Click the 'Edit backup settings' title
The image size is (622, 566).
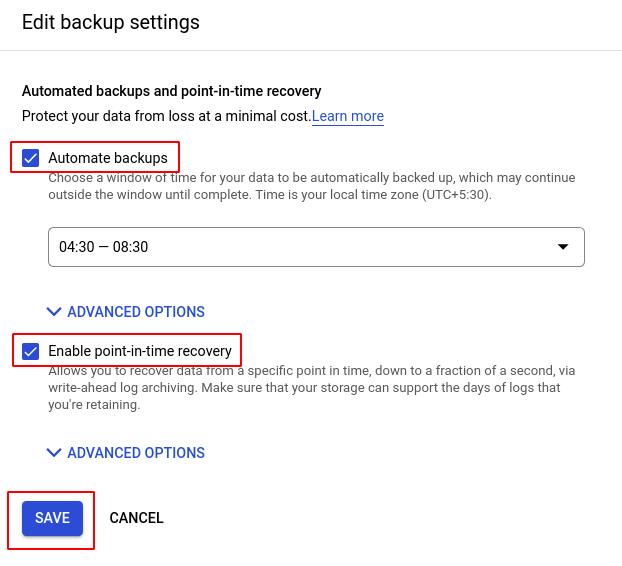pyautogui.click(x=111, y=22)
